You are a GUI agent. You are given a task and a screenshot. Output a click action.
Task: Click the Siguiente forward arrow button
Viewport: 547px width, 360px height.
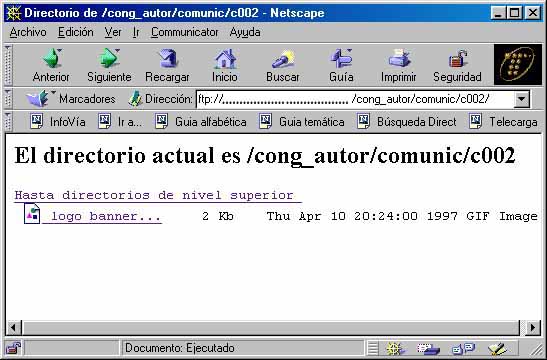[x=109, y=66]
